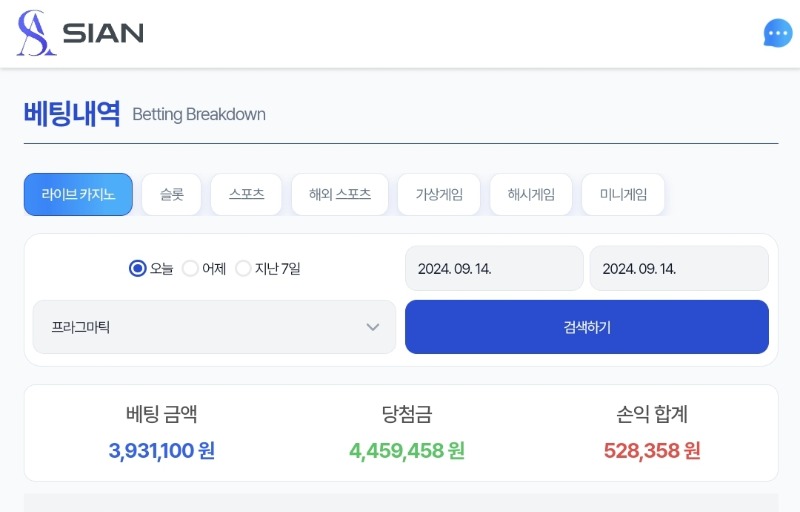Click the 베팅 금액 amount 3,931,100 원
The width and height of the screenshot is (800, 512).
162,451
